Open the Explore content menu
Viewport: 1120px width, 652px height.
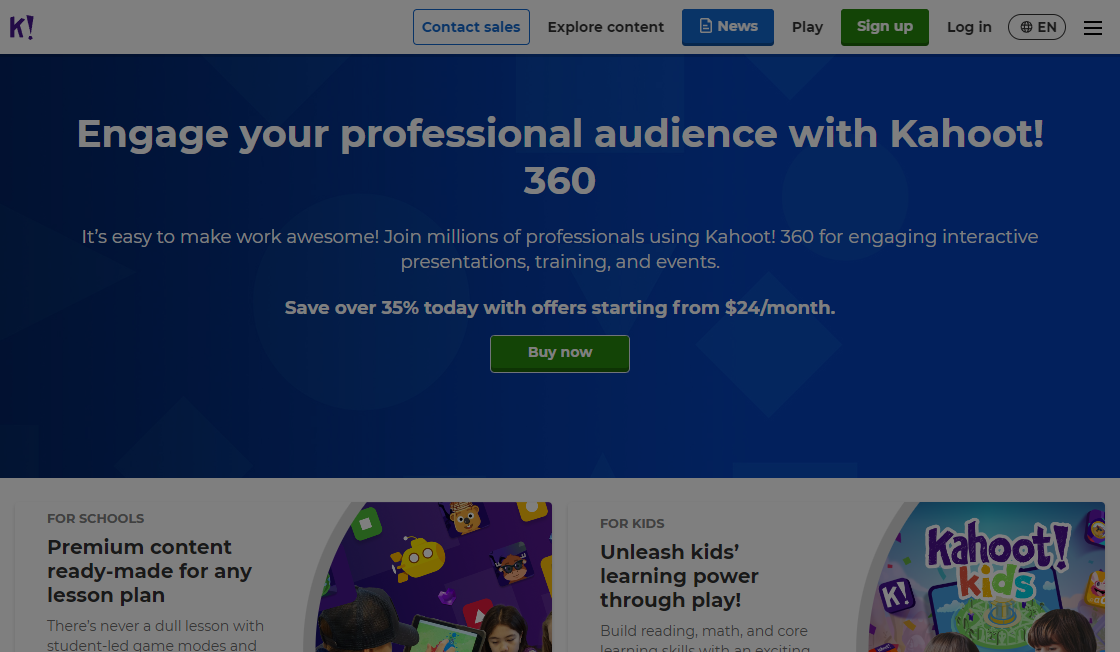click(605, 27)
